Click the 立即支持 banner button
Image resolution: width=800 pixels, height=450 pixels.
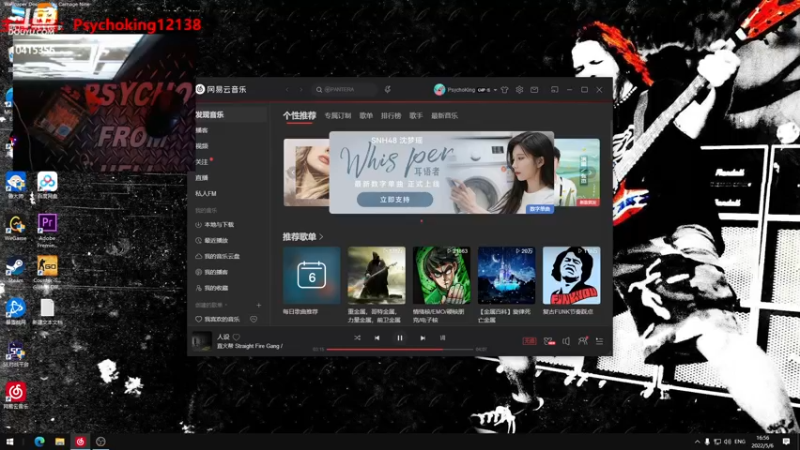point(395,199)
